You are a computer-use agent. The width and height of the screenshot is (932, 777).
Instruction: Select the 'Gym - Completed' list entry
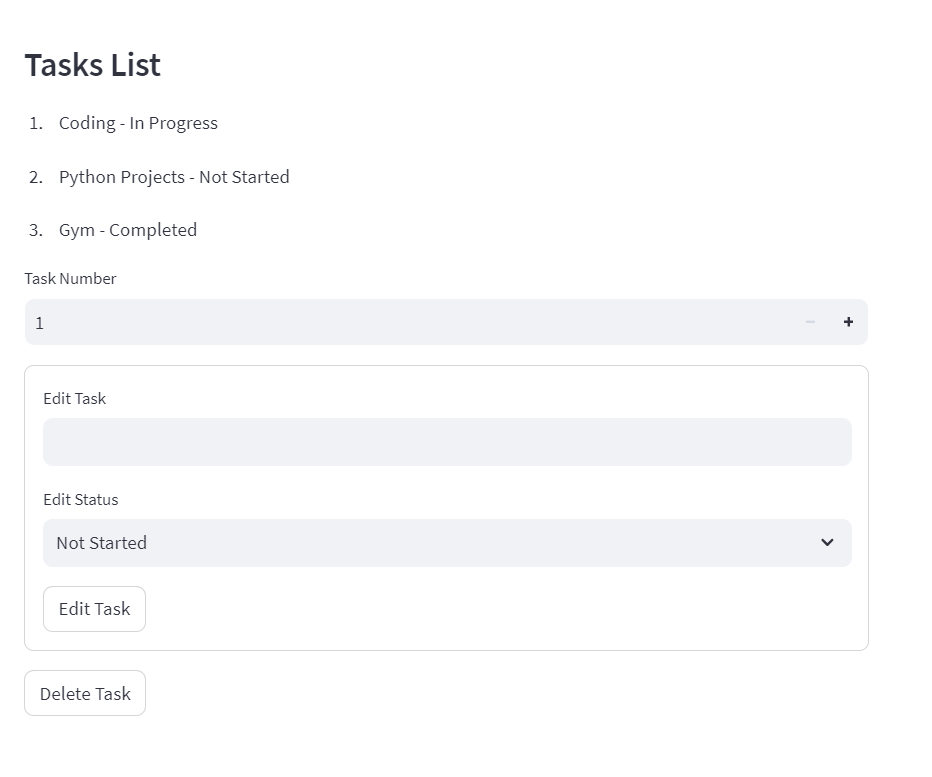pyautogui.click(x=128, y=230)
